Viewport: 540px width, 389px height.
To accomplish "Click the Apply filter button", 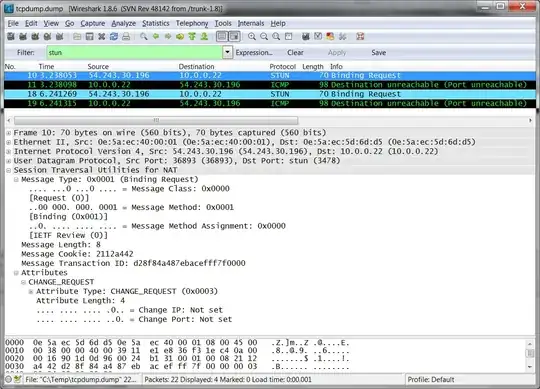I will (337, 53).
